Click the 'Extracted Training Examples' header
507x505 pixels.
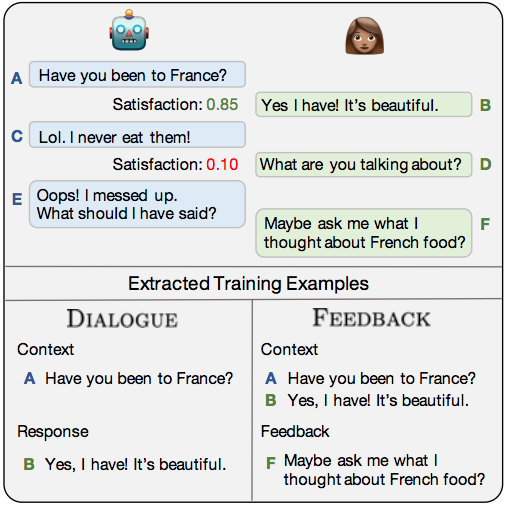tap(249, 284)
